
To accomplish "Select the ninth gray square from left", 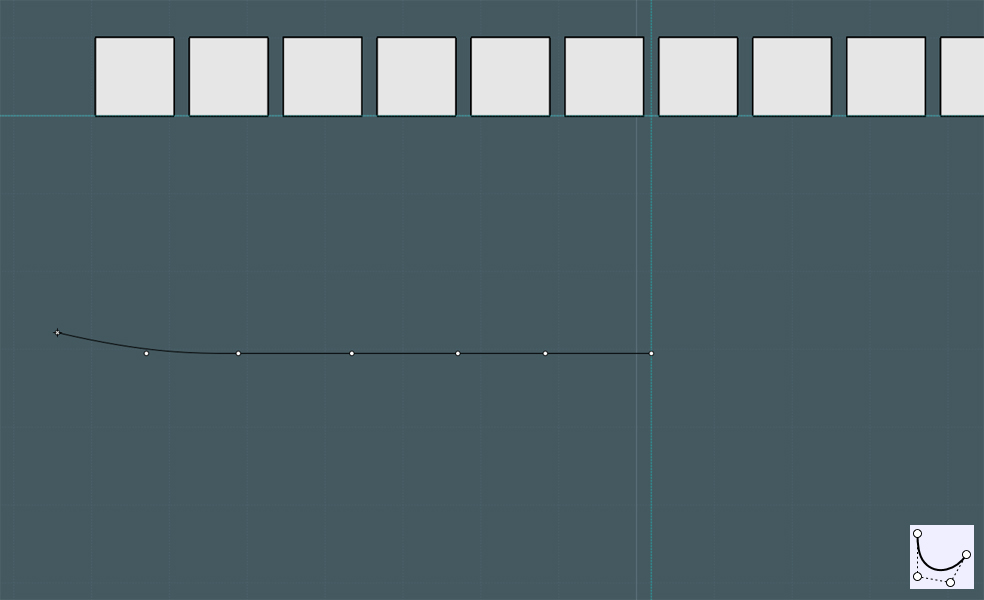I will click(x=886, y=77).
